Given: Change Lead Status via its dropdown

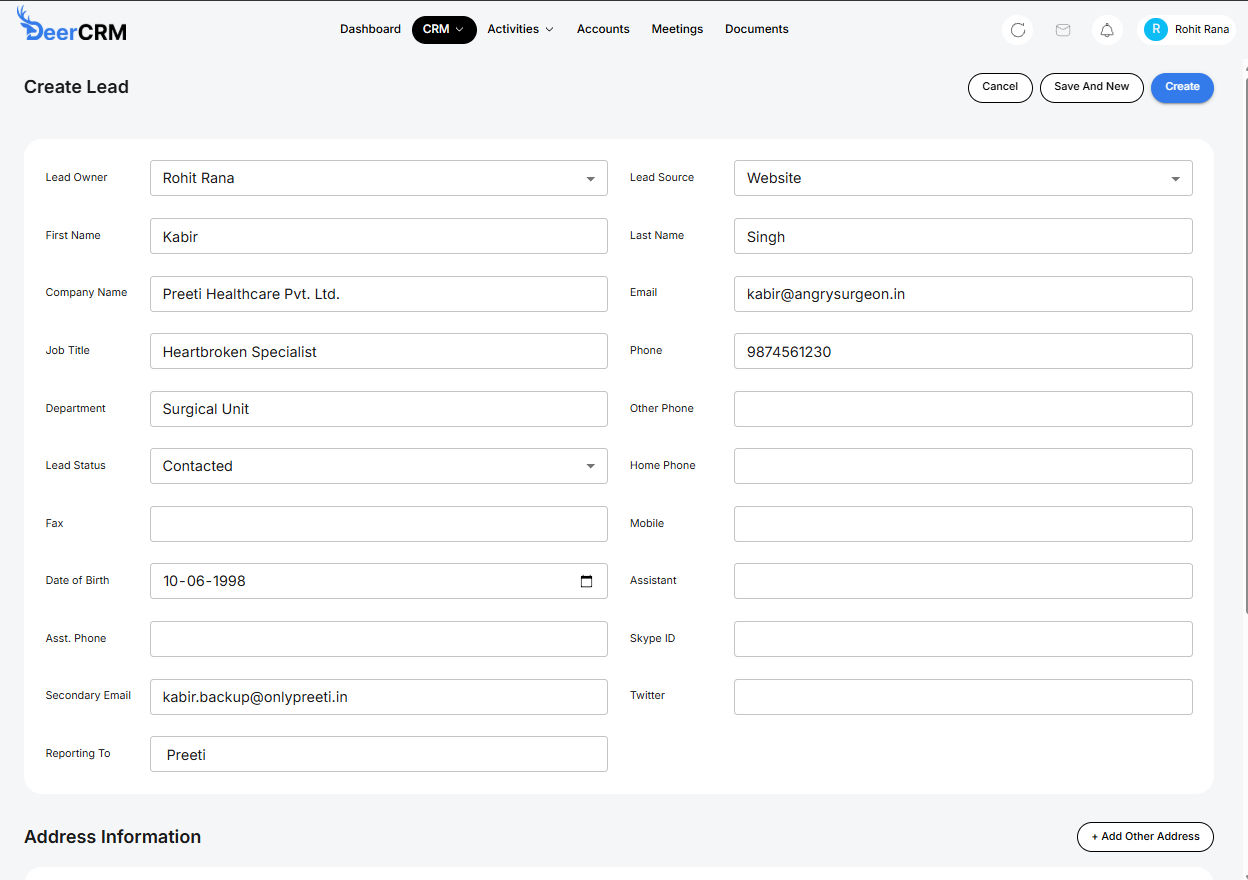Looking at the screenshot, I should click(591, 465).
